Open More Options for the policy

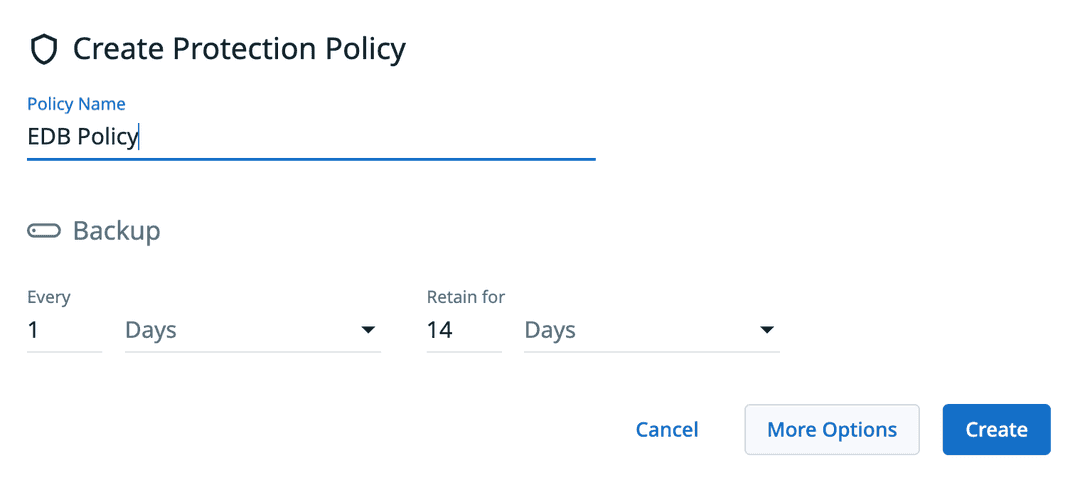click(x=832, y=430)
